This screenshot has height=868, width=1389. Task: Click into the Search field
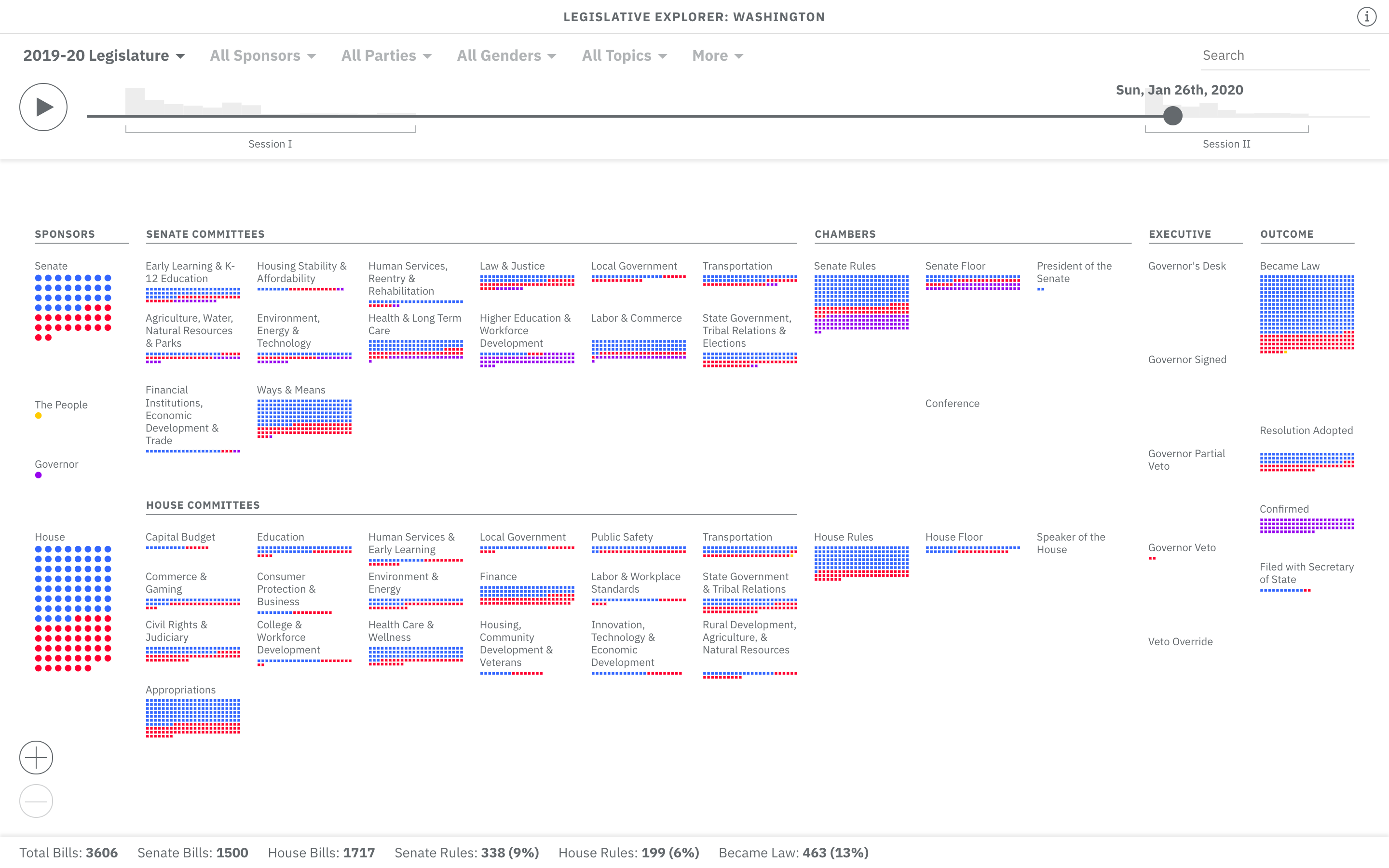1286,55
